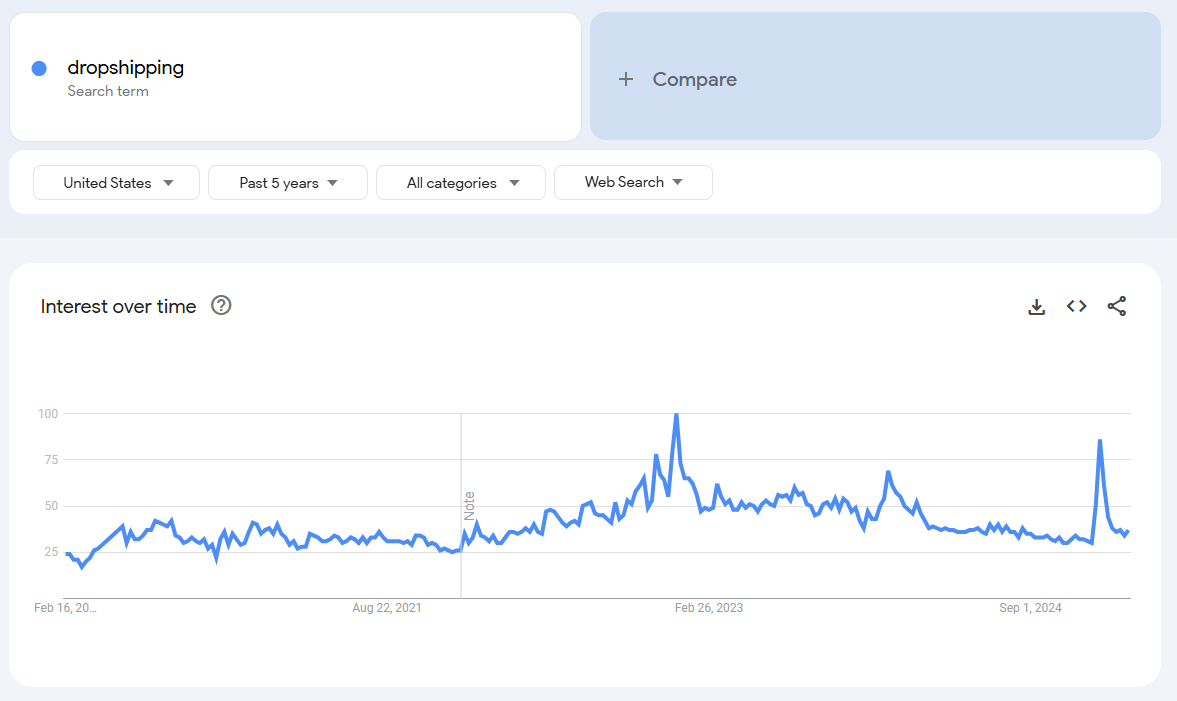Expand the All categories dropdown
The image size is (1177, 701).
tap(460, 182)
